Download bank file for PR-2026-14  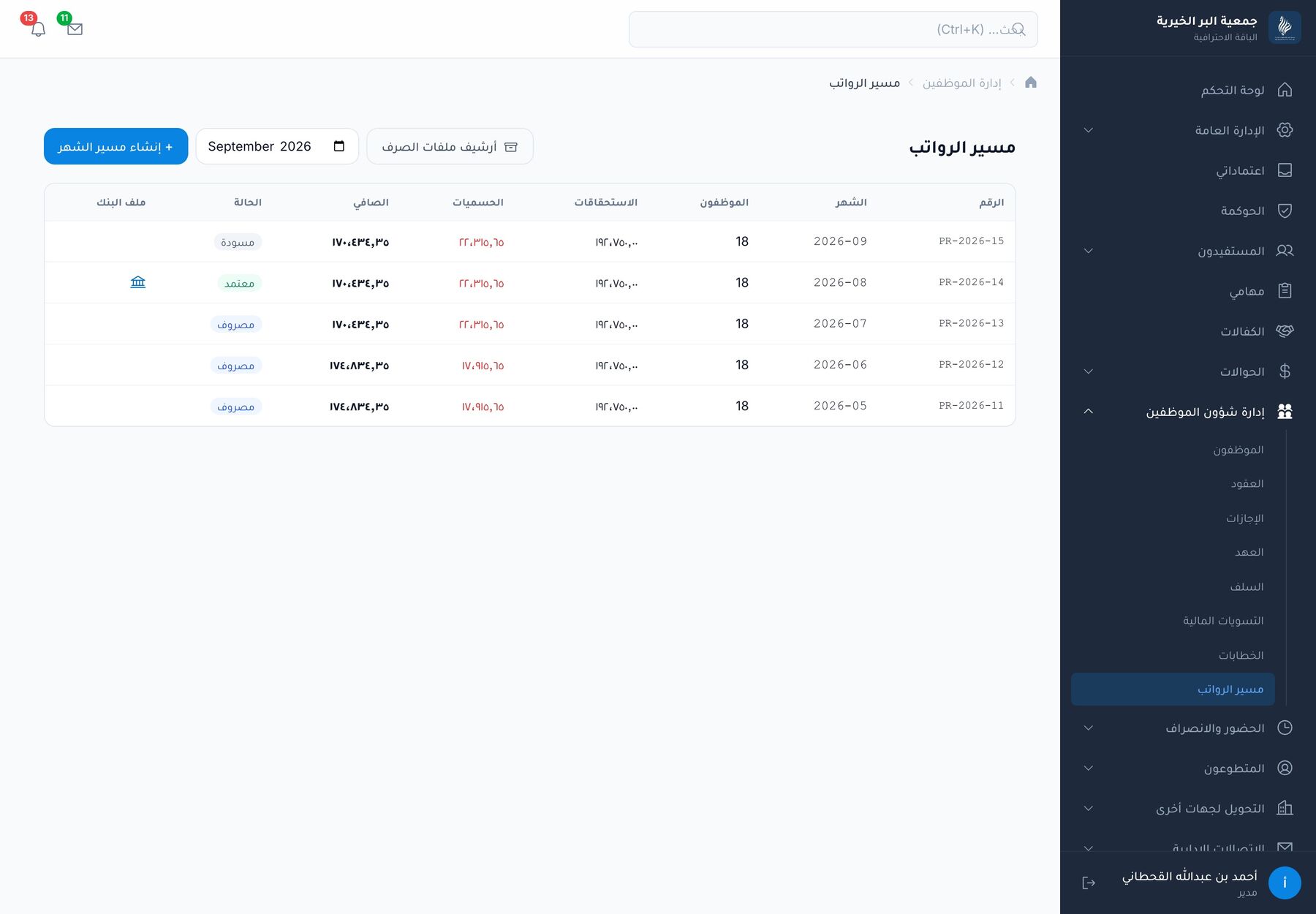pyautogui.click(x=137, y=282)
